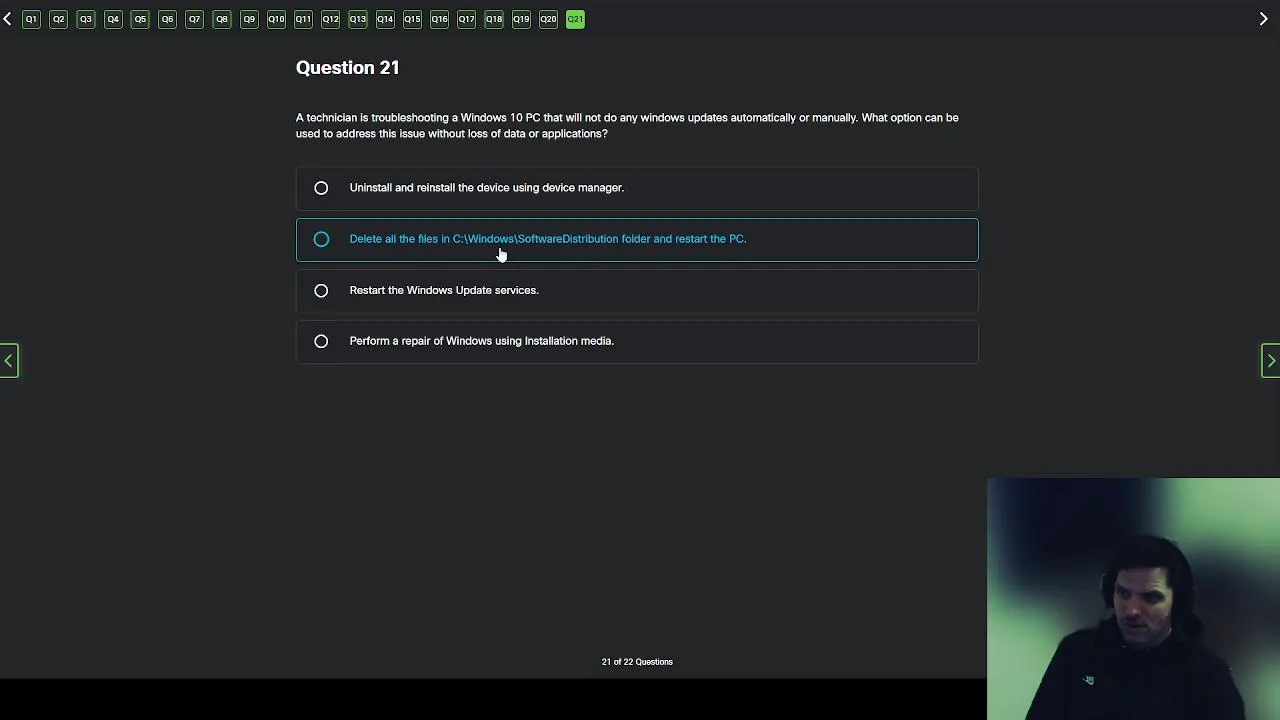
Task: Open question Q10 from top bar
Action: coord(276,19)
